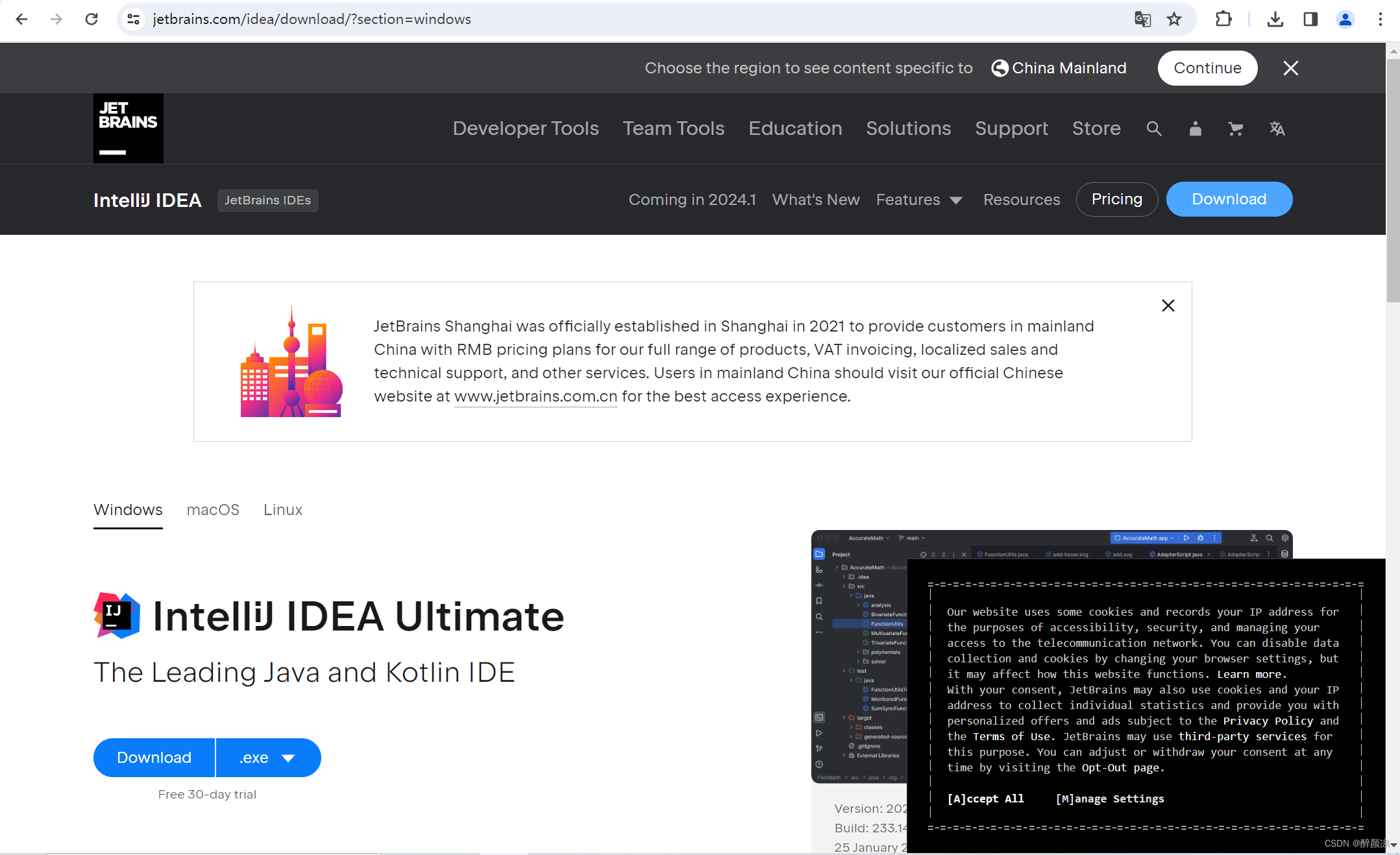
Task: Bookmark this page with the star icon
Action: click(1174, 19)
